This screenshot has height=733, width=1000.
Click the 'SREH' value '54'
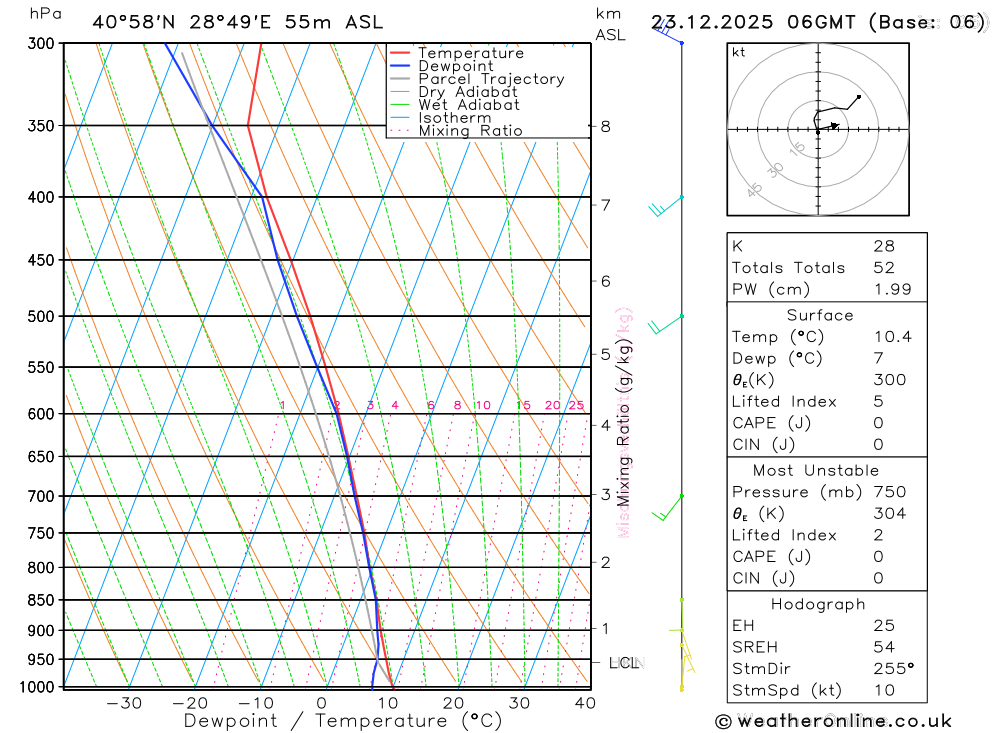(x=885, y=648)
